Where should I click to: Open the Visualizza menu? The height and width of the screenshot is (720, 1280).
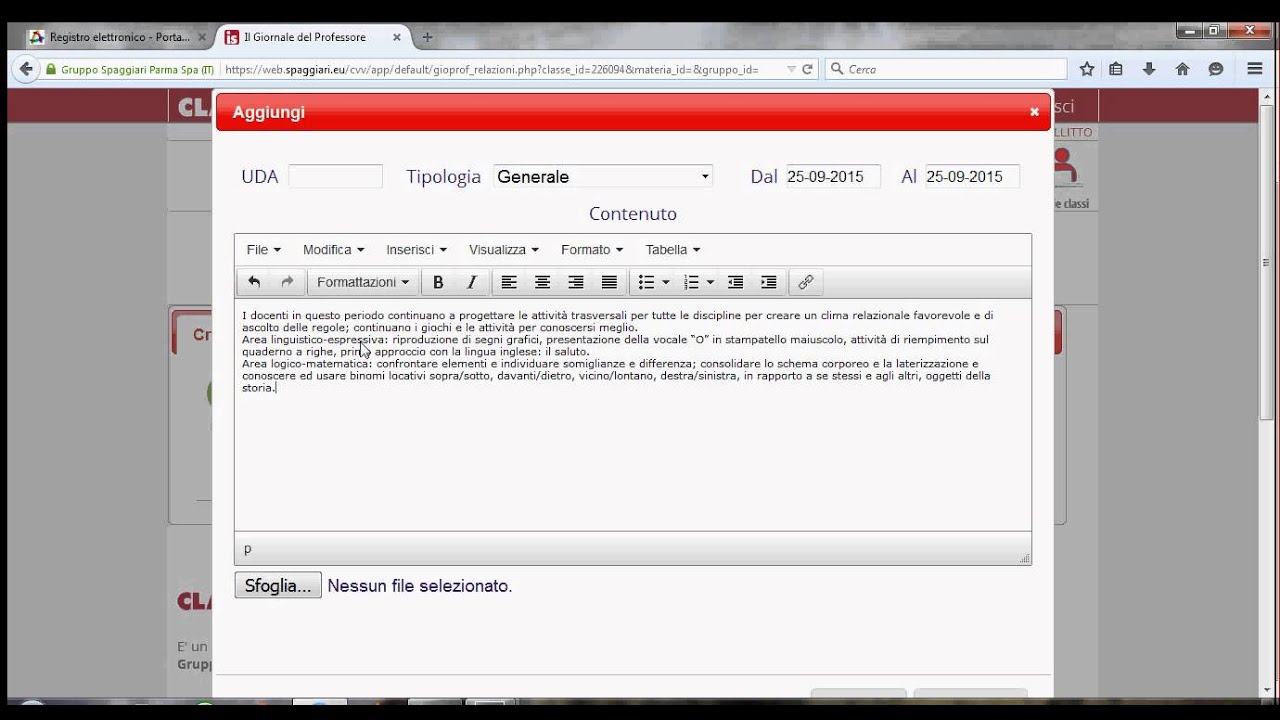503,250
